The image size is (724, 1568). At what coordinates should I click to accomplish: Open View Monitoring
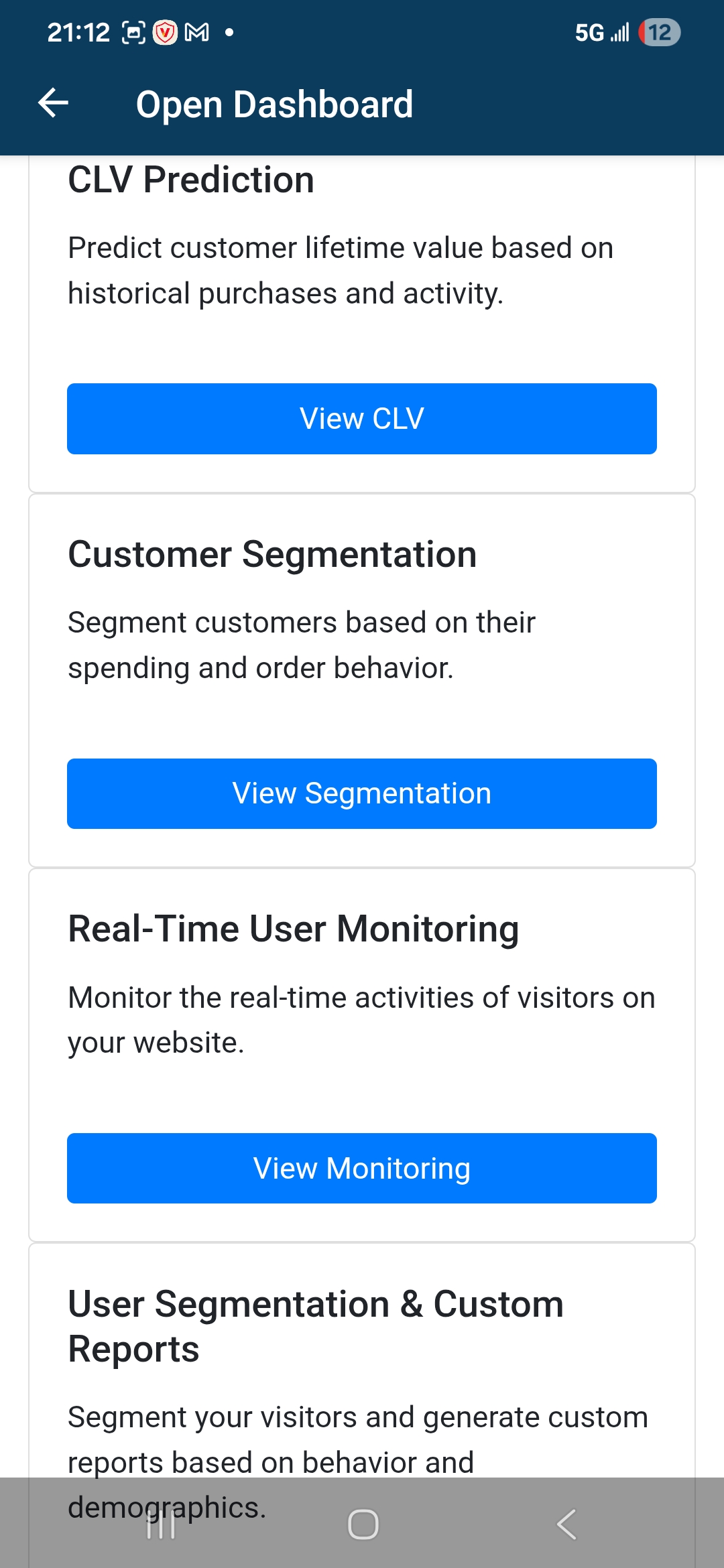click(361, 1168)
